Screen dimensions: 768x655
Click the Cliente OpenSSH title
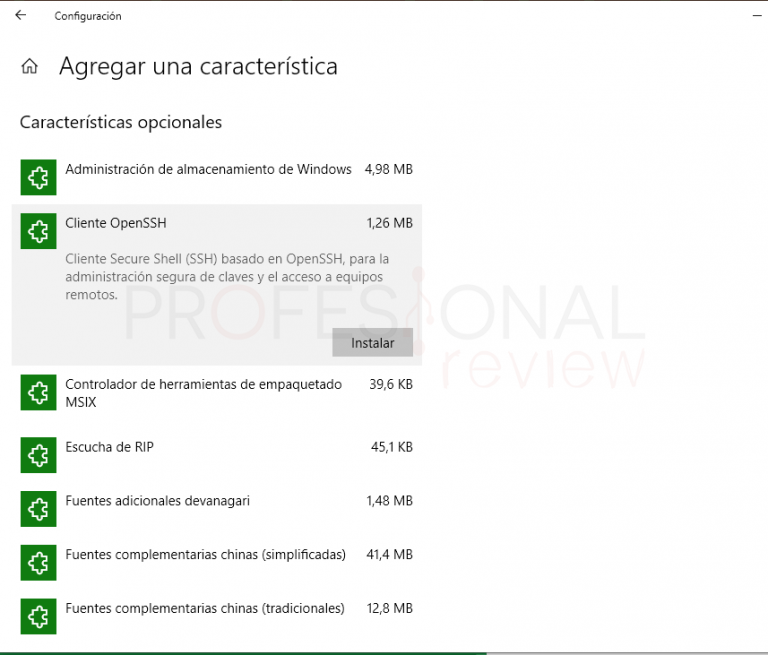(116, 223)
